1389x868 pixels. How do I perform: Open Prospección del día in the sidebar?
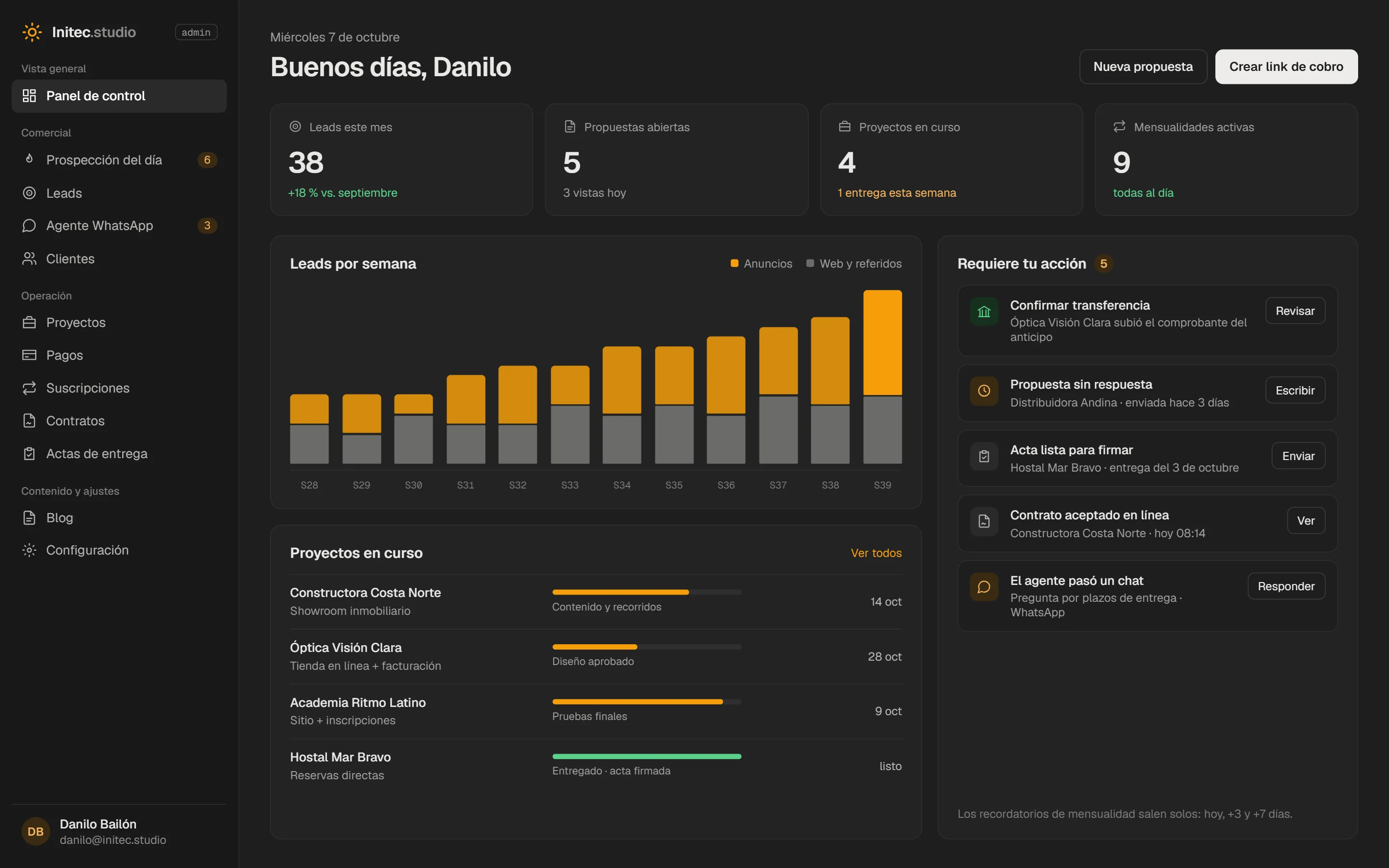(x=119, y=160)
